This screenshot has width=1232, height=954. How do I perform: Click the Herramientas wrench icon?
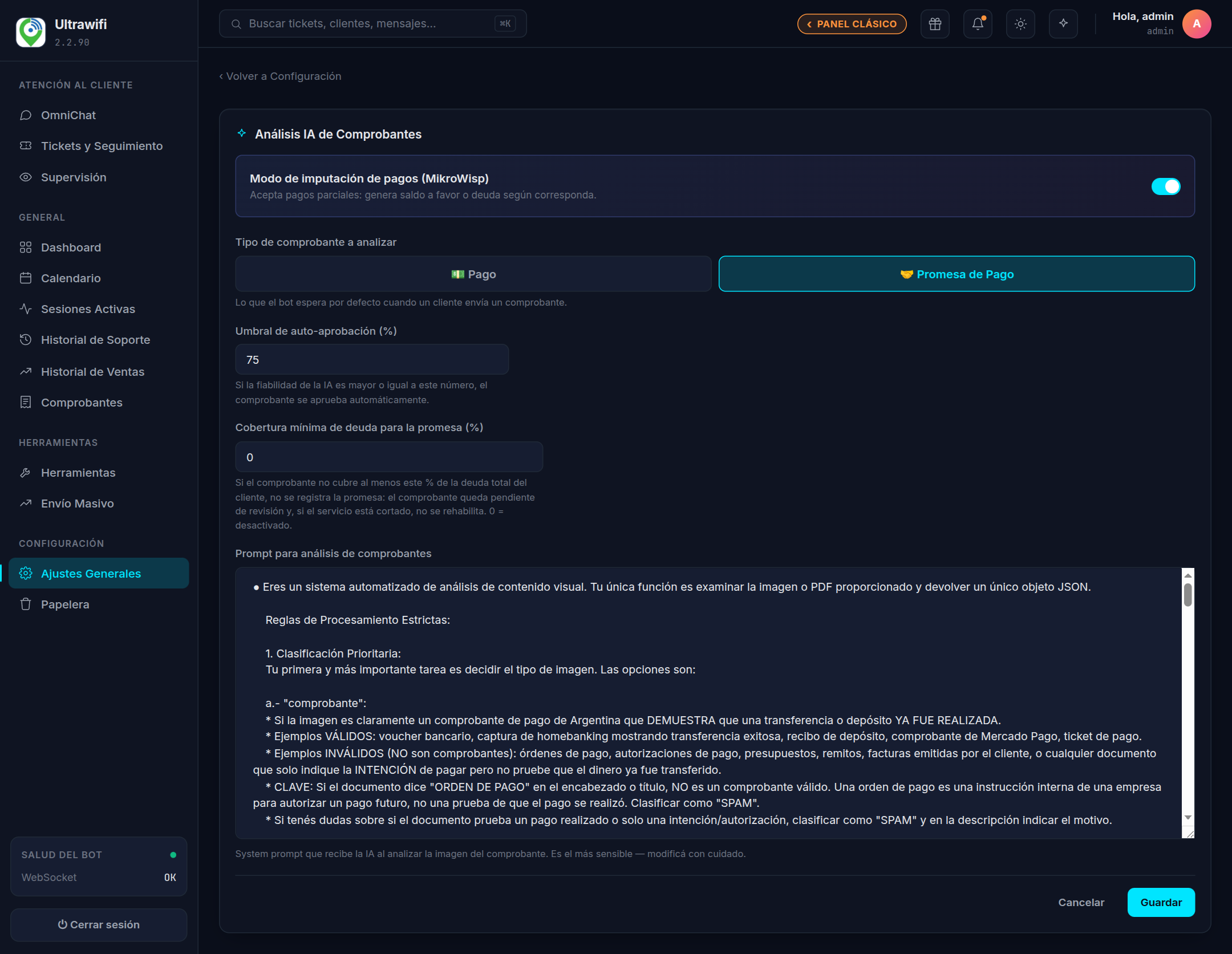26,473
